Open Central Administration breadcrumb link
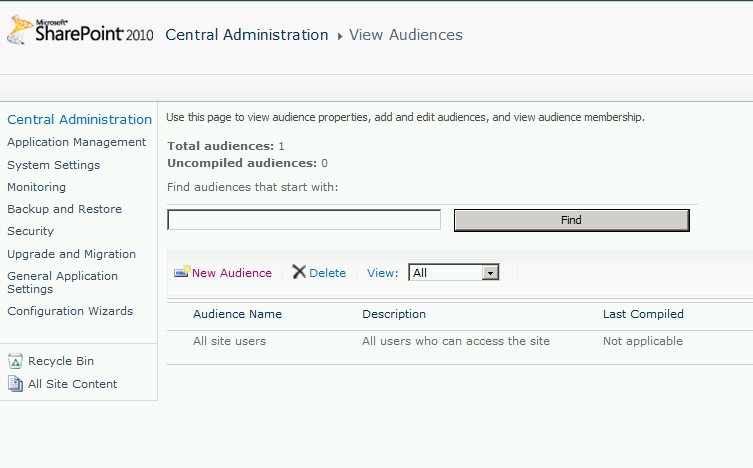Image resolution: width=753 pixels, height=468 pixels. pyautogui.click(x=246, y=35)
